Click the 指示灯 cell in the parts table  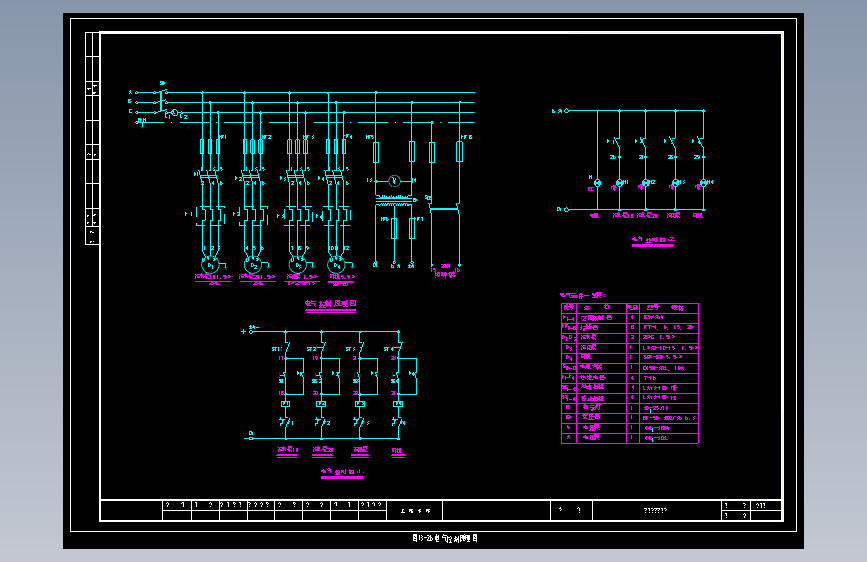(601, 408)
